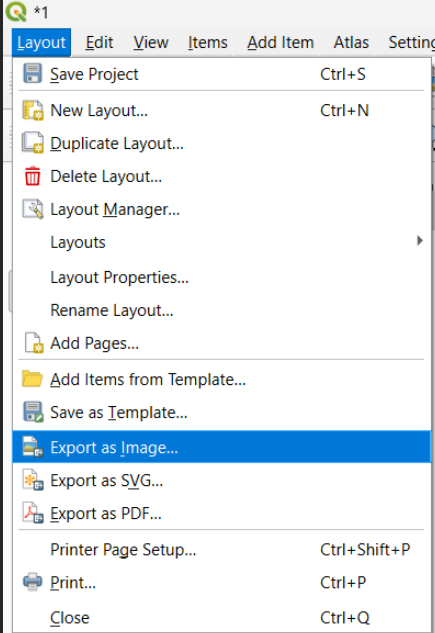This screenshot has height=633, width=435.
Task: Click the Export as PDF icon
Action: pos(33,513)
